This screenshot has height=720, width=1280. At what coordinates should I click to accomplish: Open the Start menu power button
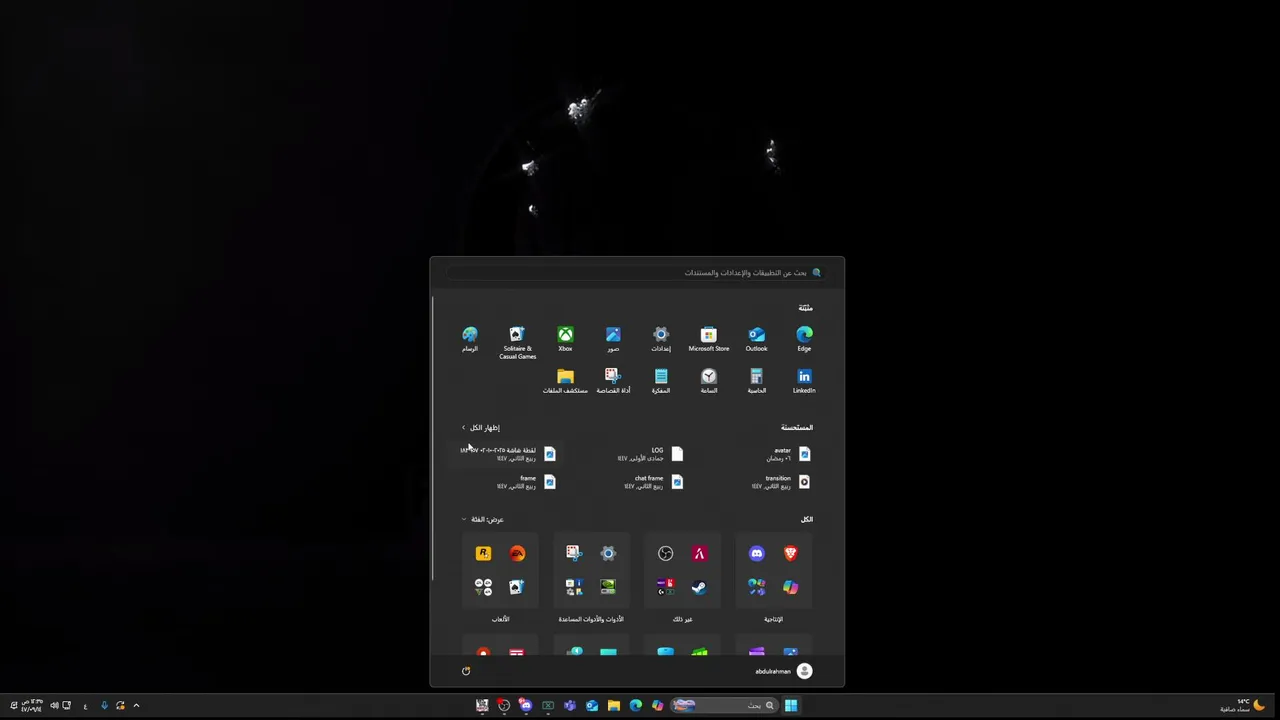click(466, 671)
